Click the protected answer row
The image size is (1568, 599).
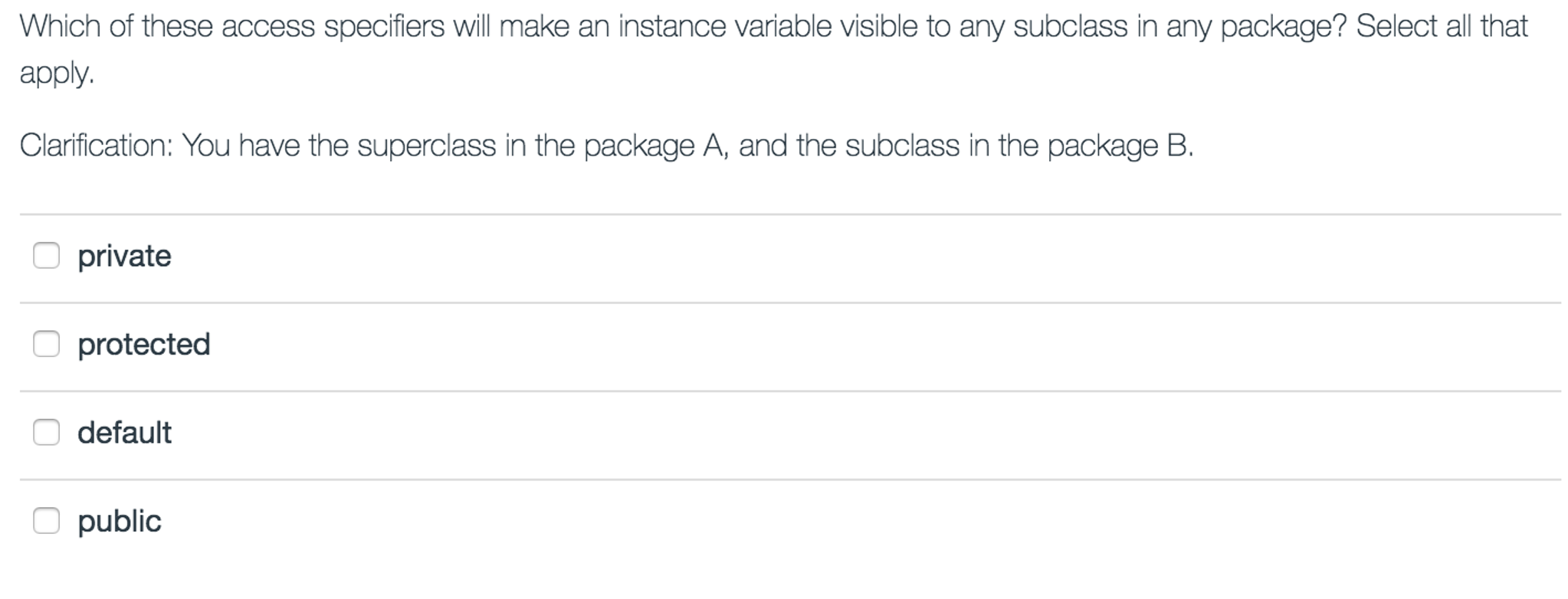point(536,345)
